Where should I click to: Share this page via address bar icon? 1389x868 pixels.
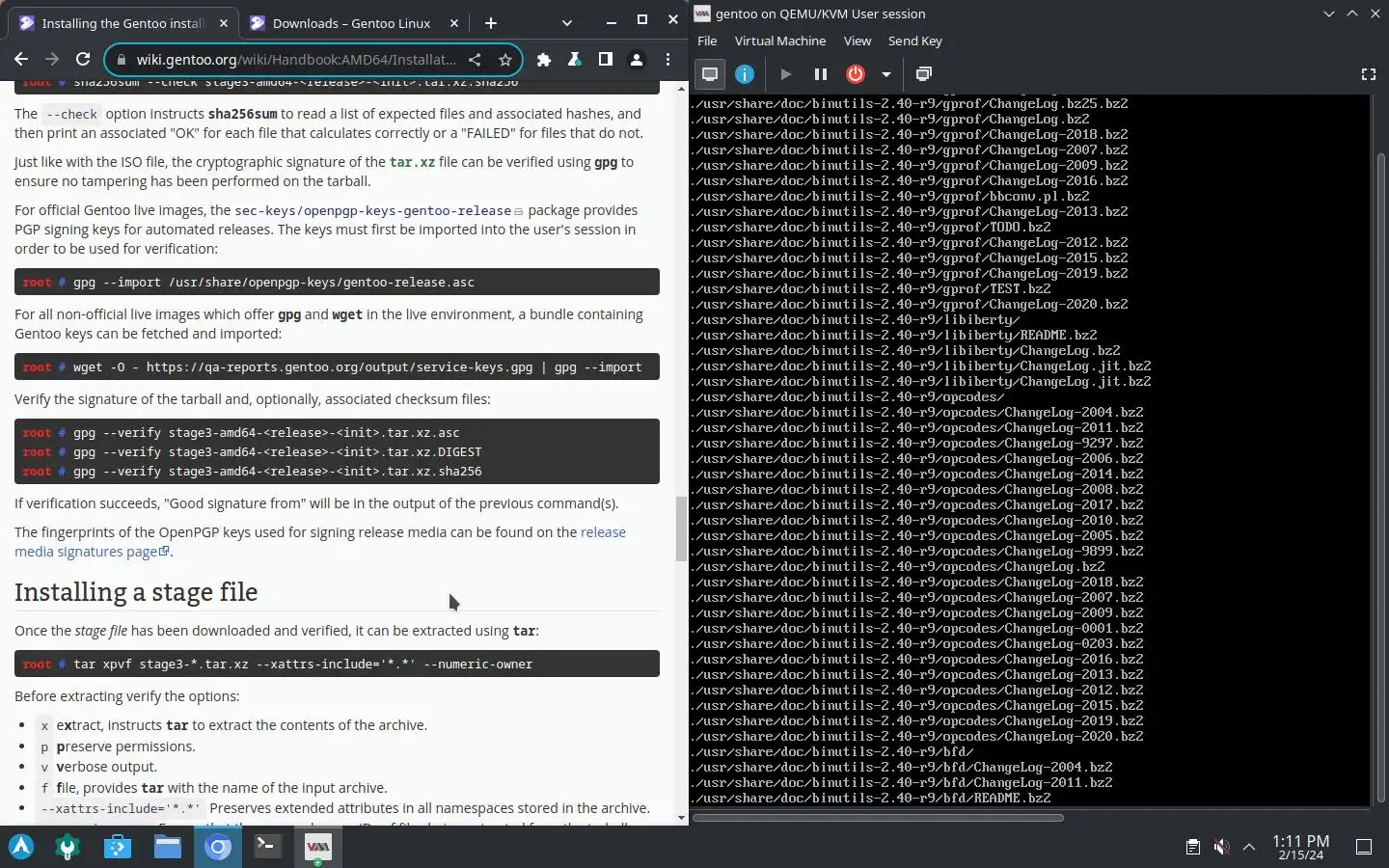[475, 60]
